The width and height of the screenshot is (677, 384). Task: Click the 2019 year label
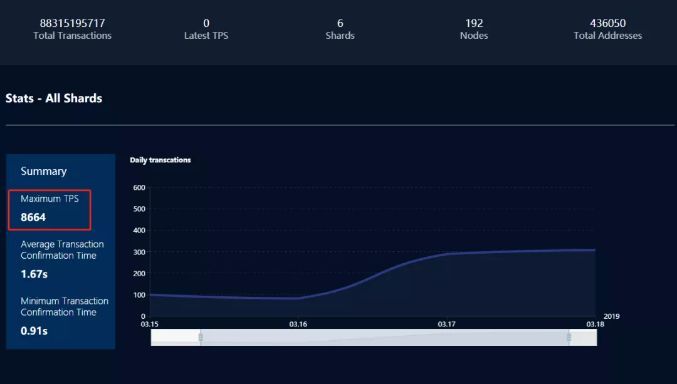pos(611,316)
